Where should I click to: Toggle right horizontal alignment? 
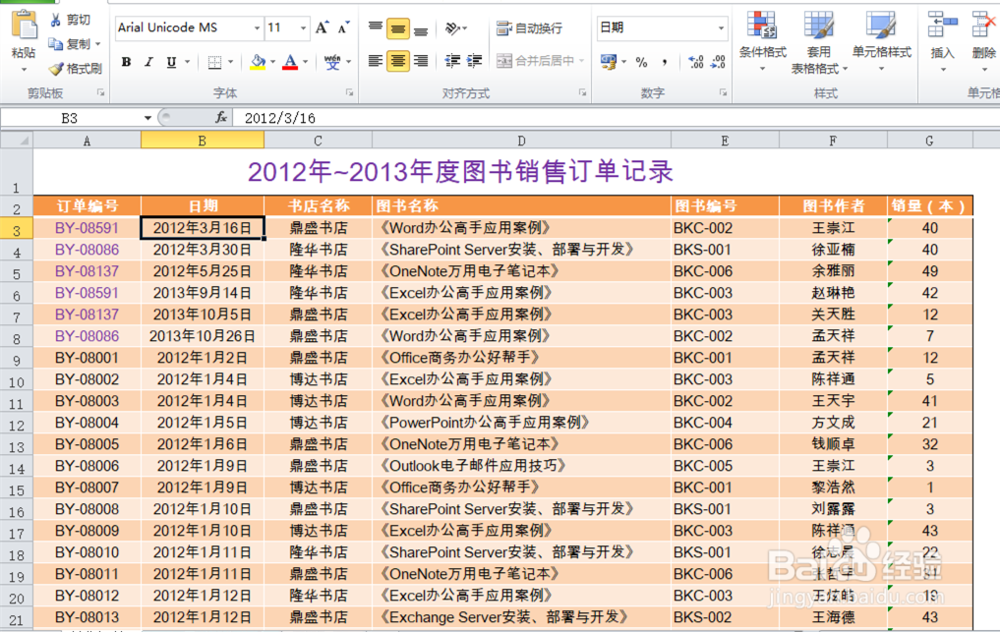420,61
